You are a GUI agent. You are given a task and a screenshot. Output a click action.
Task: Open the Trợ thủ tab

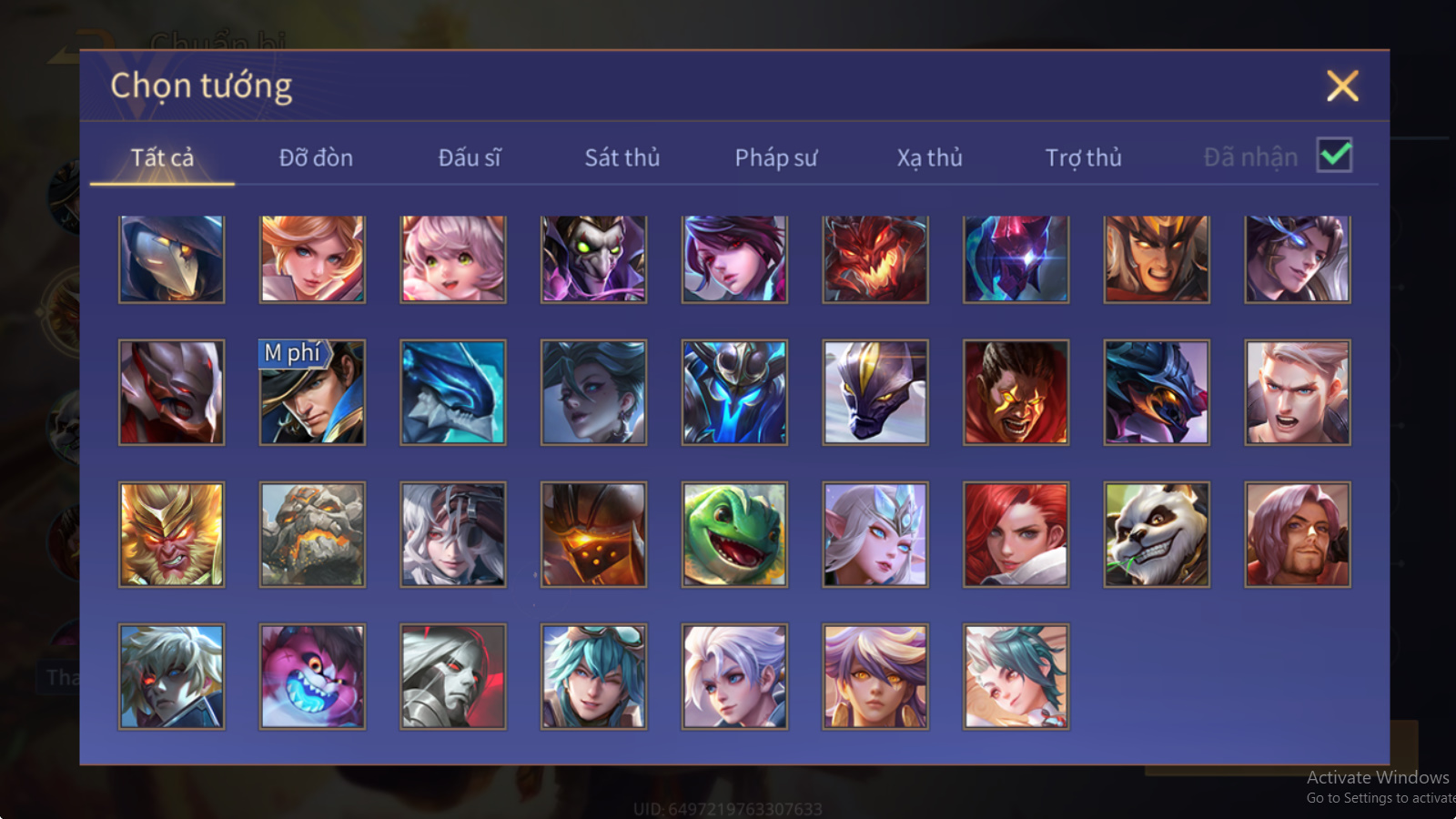tap(1083, 157)
